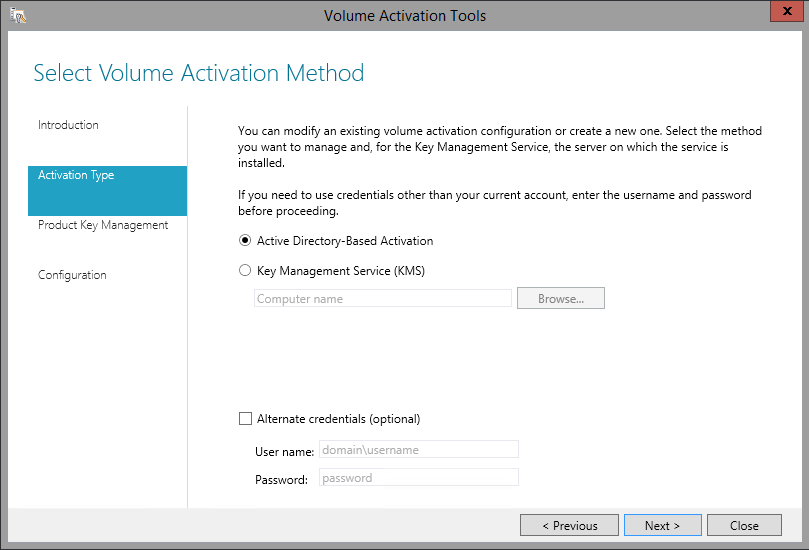The image size is (809, 550).
Task: Proceed with the Next > button
Action: coord(662,525)
